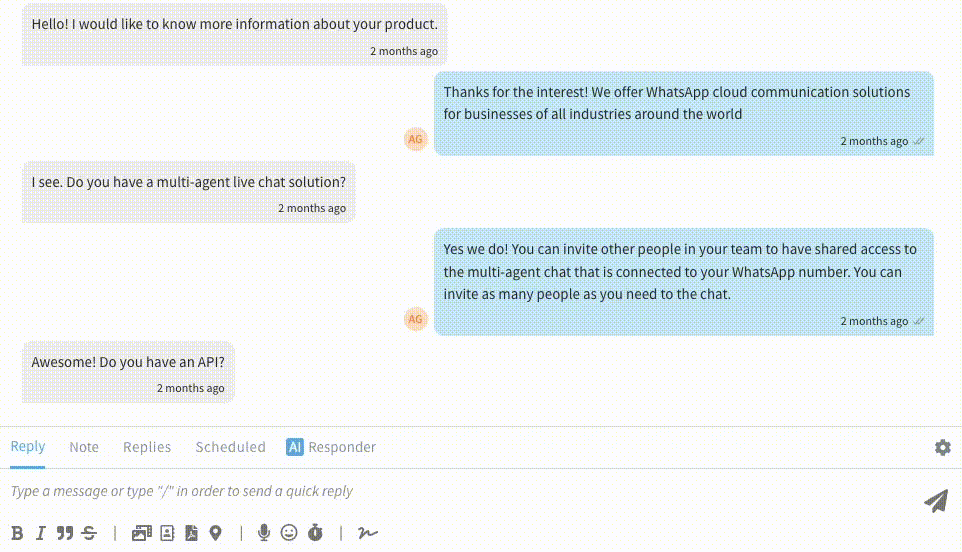Share a contact card

click(x=167, y=533)
